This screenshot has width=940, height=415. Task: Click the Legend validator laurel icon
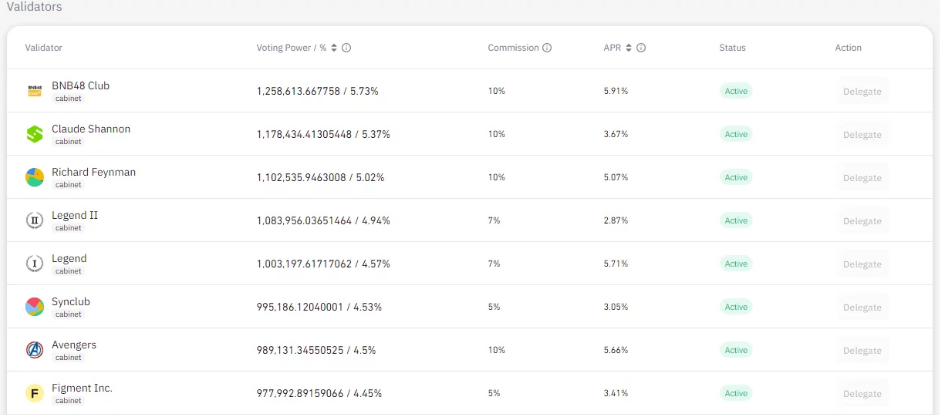[35, 264]
